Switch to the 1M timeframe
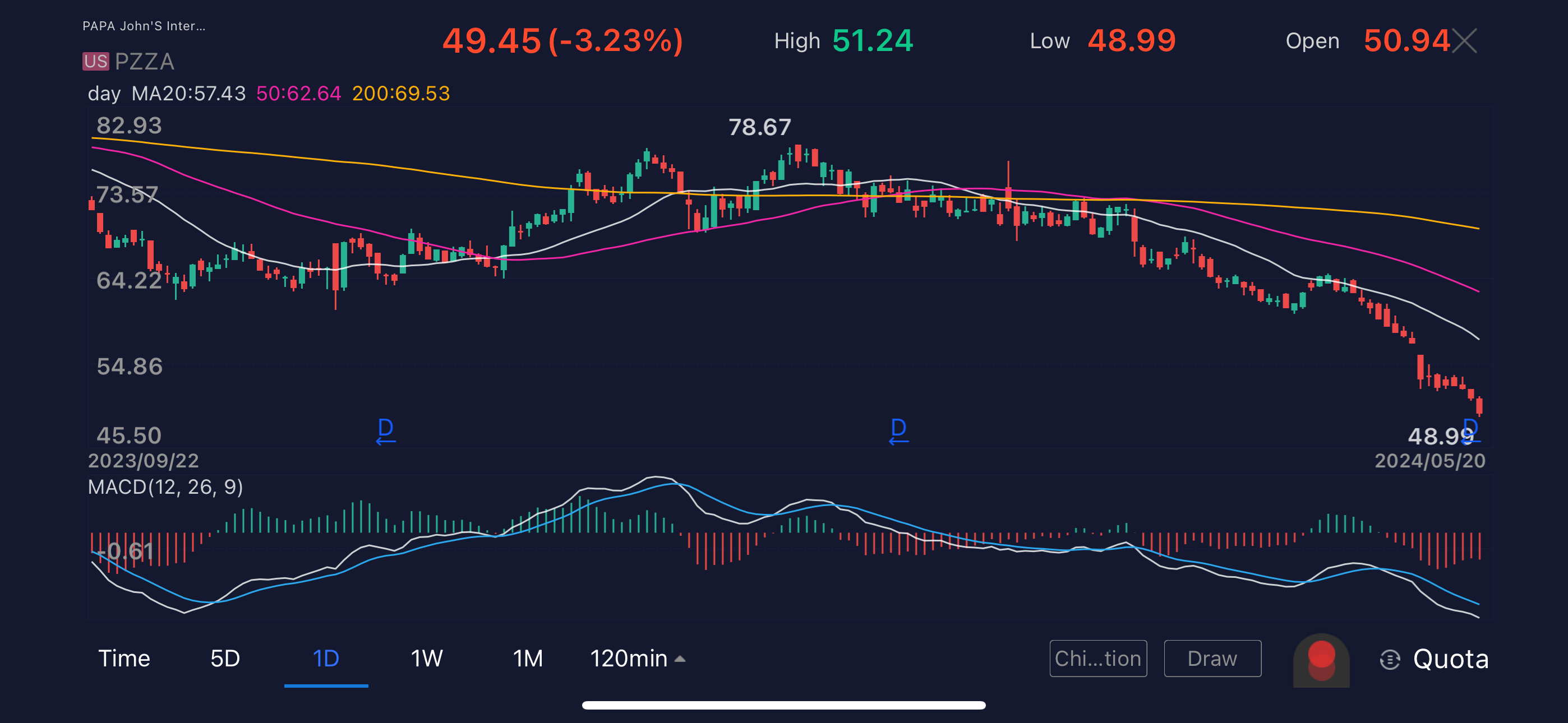The image size is (1568, 723). [527, 659]
